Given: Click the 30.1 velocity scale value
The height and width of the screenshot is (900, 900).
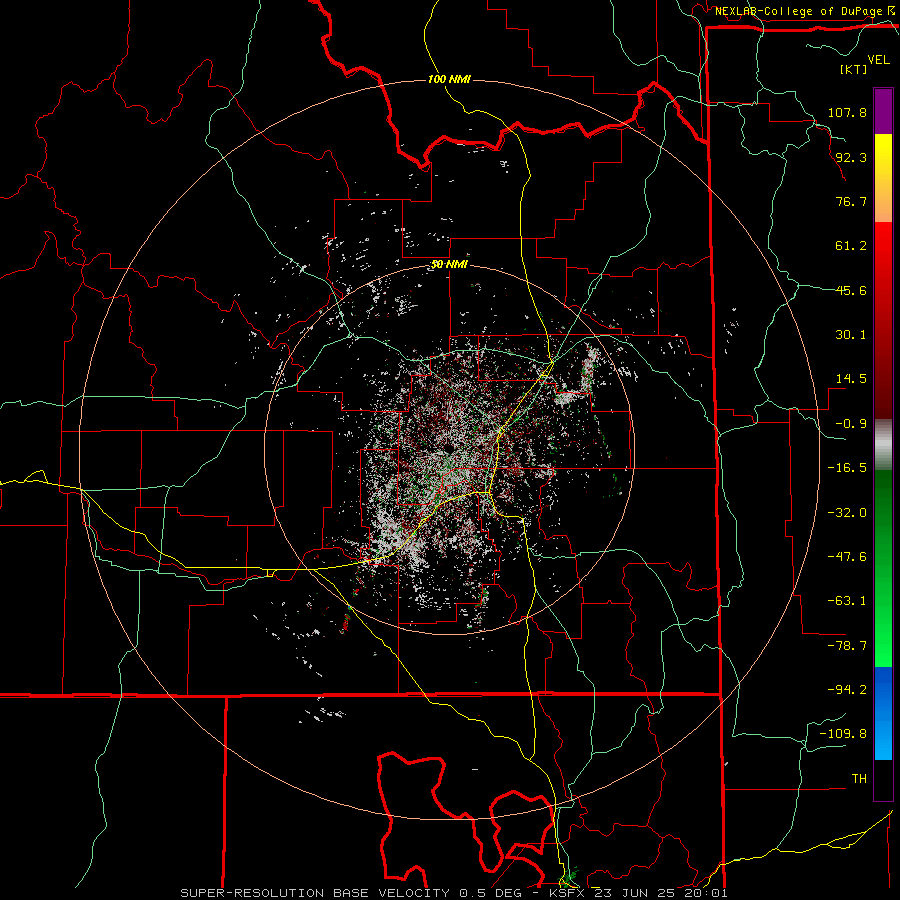Looking at the screenshot, I should tap(851, 335).
